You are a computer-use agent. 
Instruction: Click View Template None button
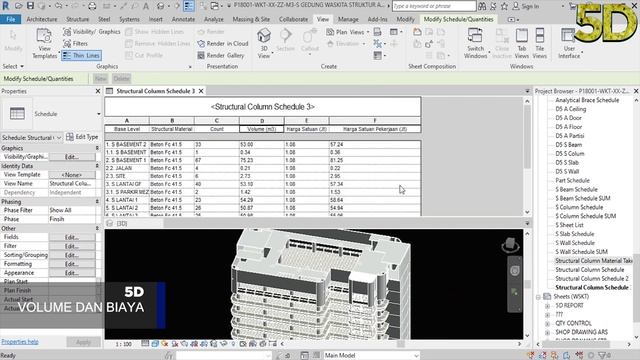(72, 175)
